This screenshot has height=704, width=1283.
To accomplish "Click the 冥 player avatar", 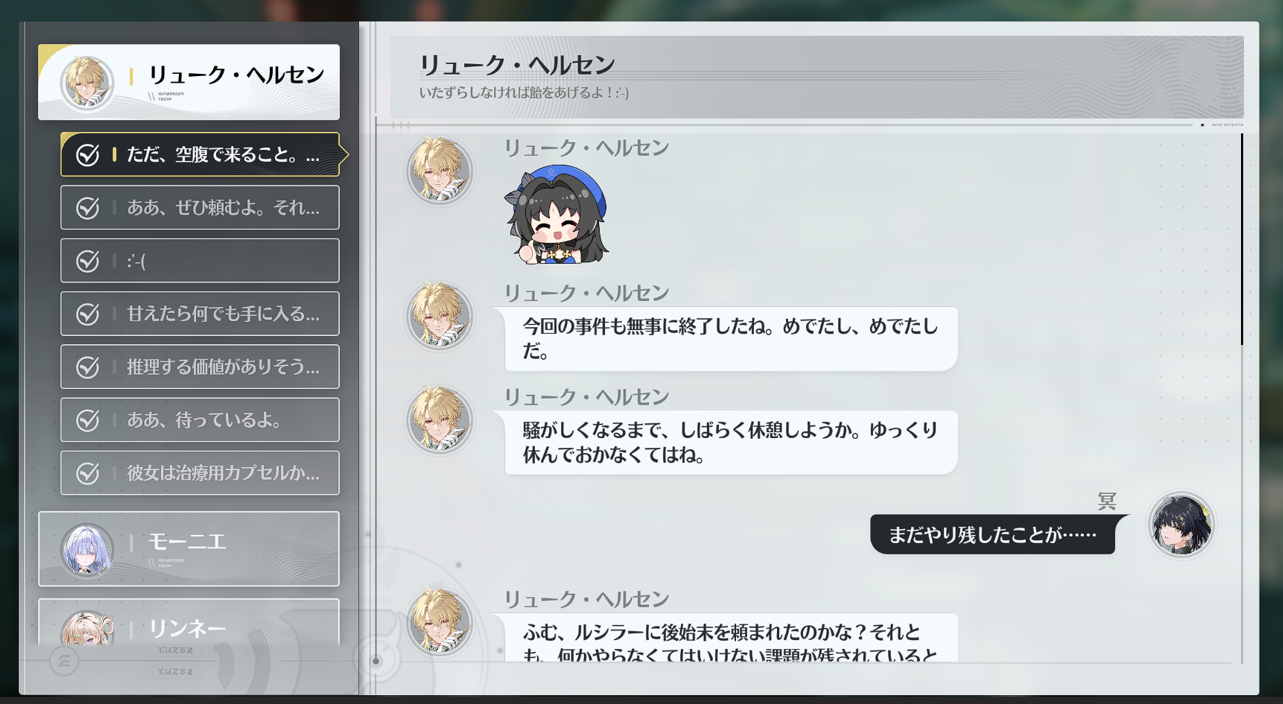I will point(1181,524).
